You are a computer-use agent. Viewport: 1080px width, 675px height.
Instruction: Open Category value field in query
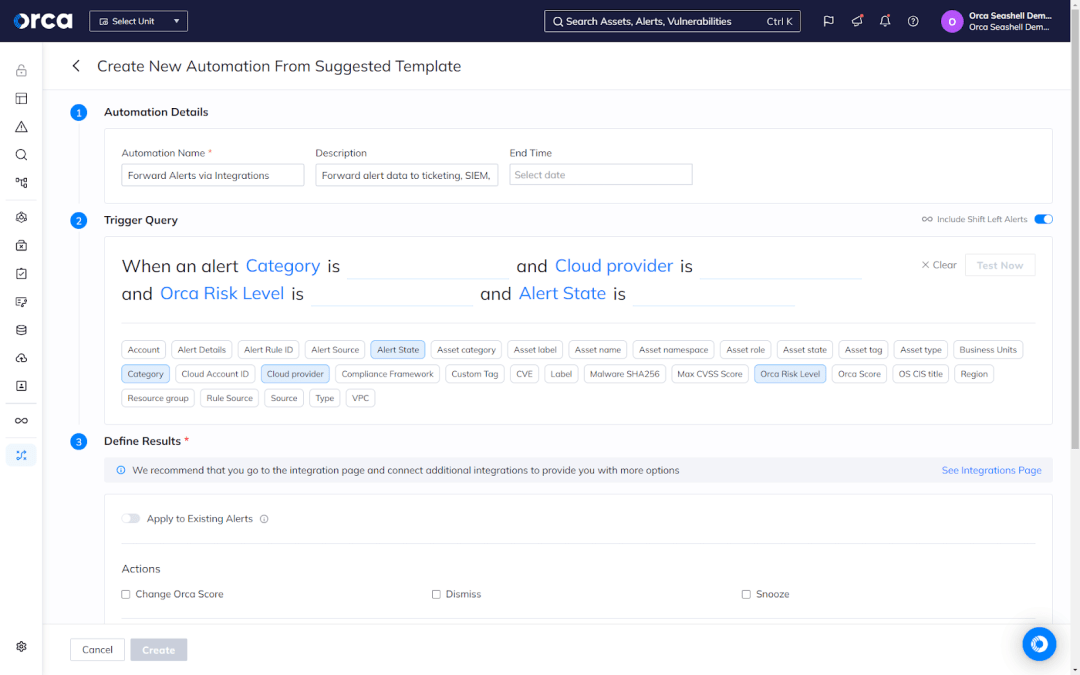pyautogui.click(x=428, y=267)
